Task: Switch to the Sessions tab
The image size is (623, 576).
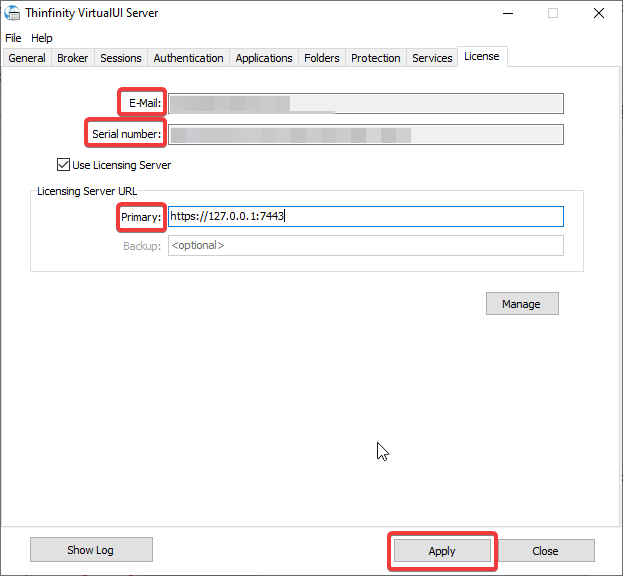Action: point(121,58)
